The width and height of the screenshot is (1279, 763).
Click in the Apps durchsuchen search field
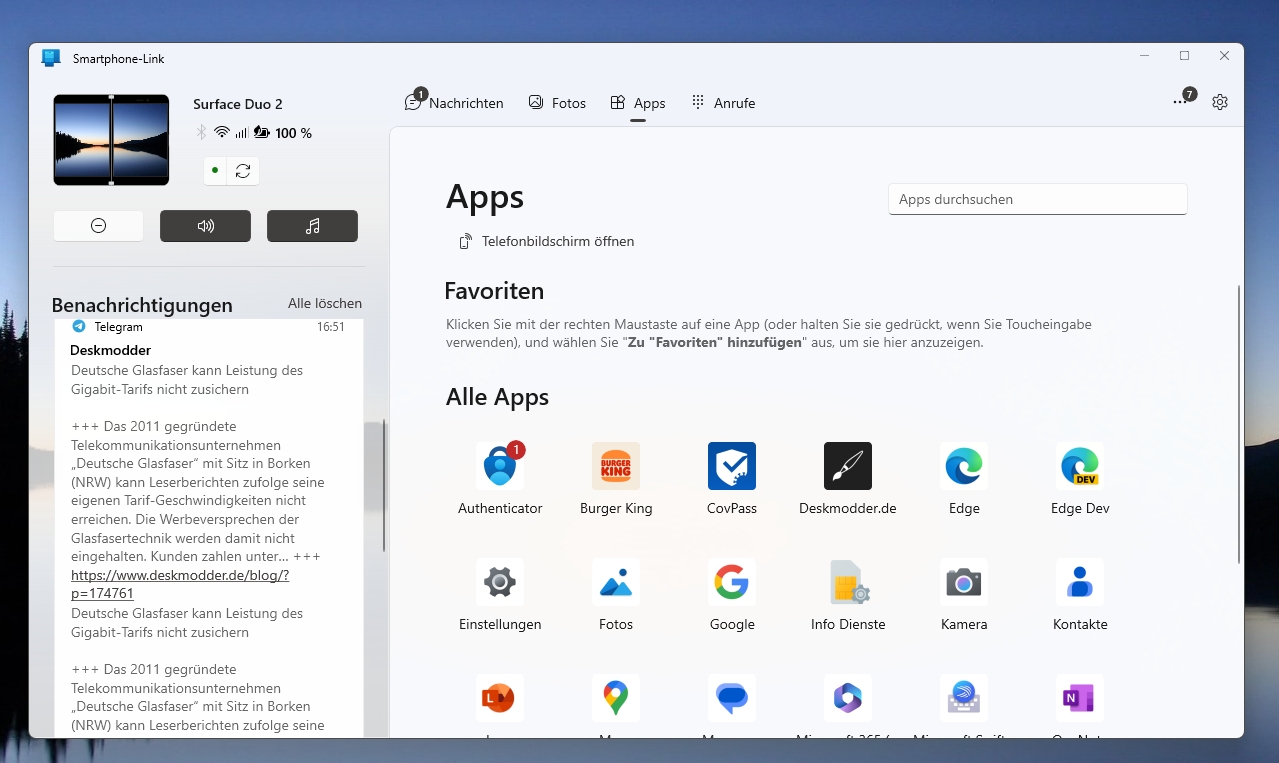pyautogui.click(x=1037, y=199)
